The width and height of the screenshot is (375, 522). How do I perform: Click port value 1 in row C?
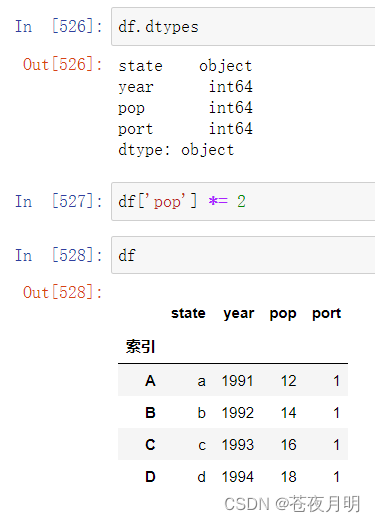[x=337, y=445]
